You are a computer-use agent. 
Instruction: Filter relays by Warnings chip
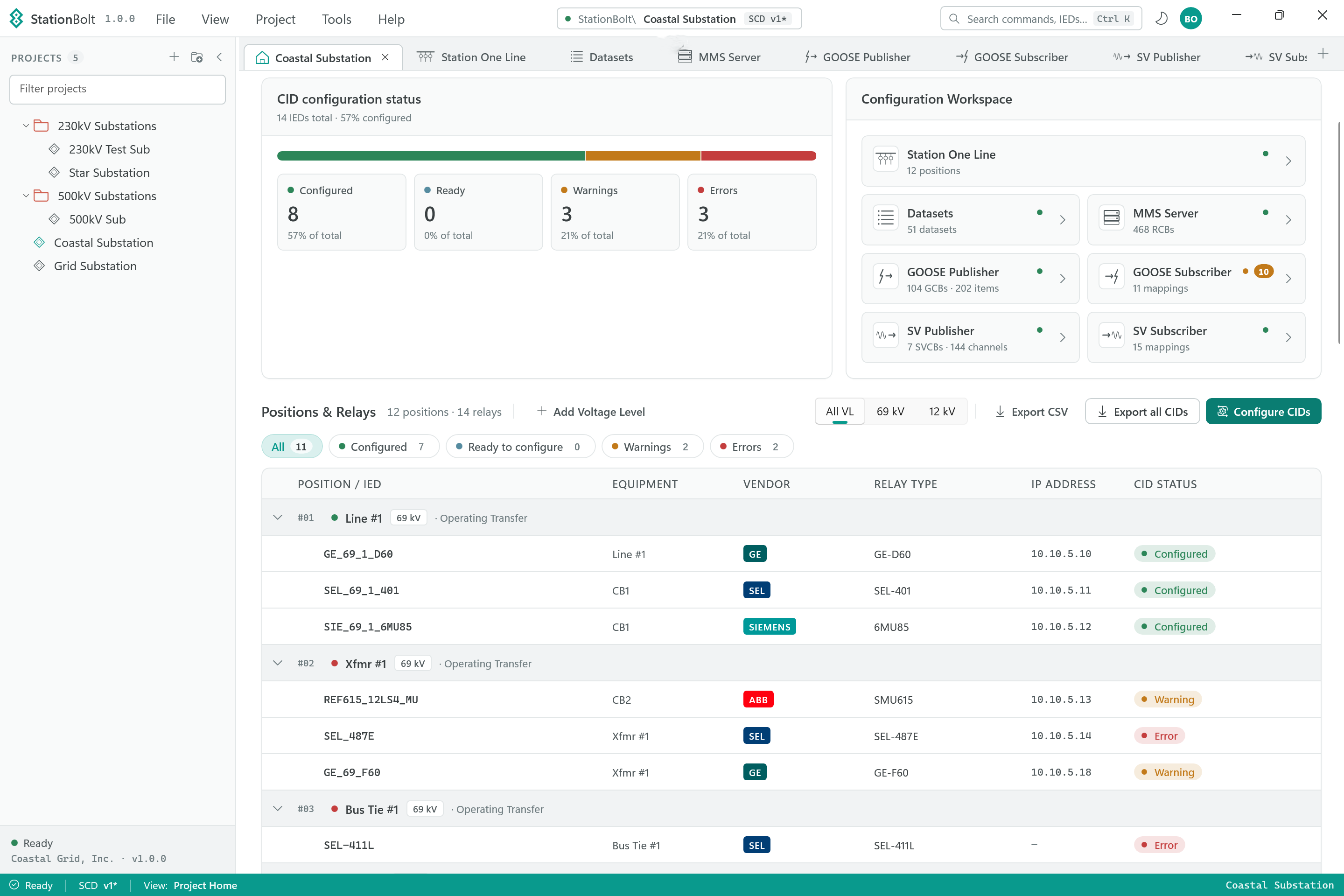[x=652, y=446]
